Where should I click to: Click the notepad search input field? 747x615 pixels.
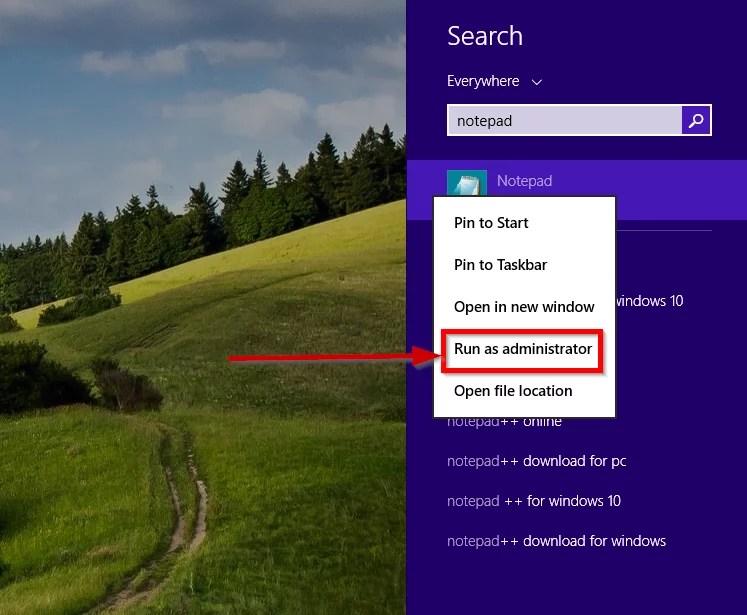565,120
